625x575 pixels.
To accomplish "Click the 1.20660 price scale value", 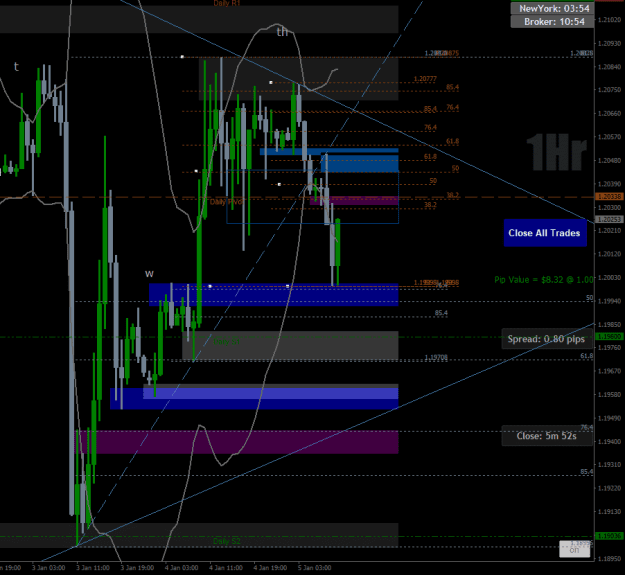I will 609,114.
